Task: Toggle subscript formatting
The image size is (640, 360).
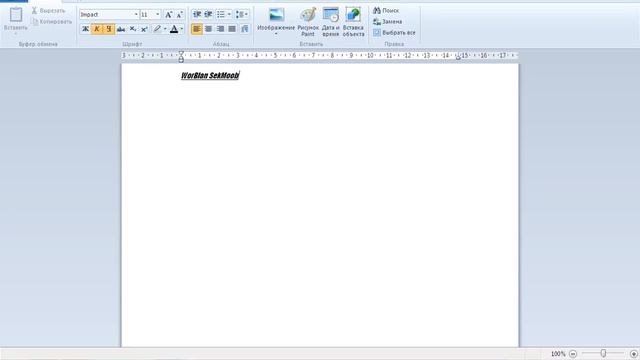Action: tap(133, 29)
